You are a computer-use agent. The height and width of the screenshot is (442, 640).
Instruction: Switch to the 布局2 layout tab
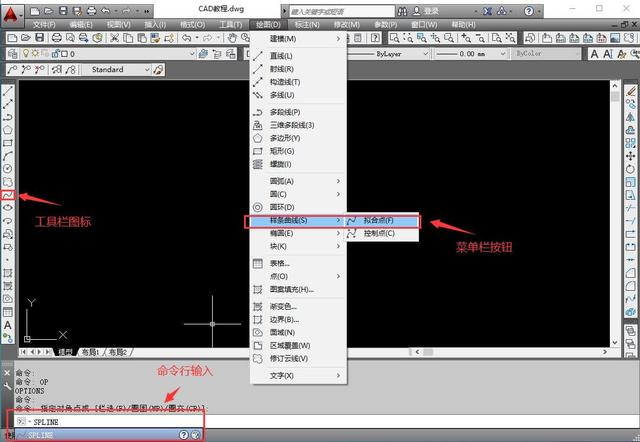click(x=118, y=352)
